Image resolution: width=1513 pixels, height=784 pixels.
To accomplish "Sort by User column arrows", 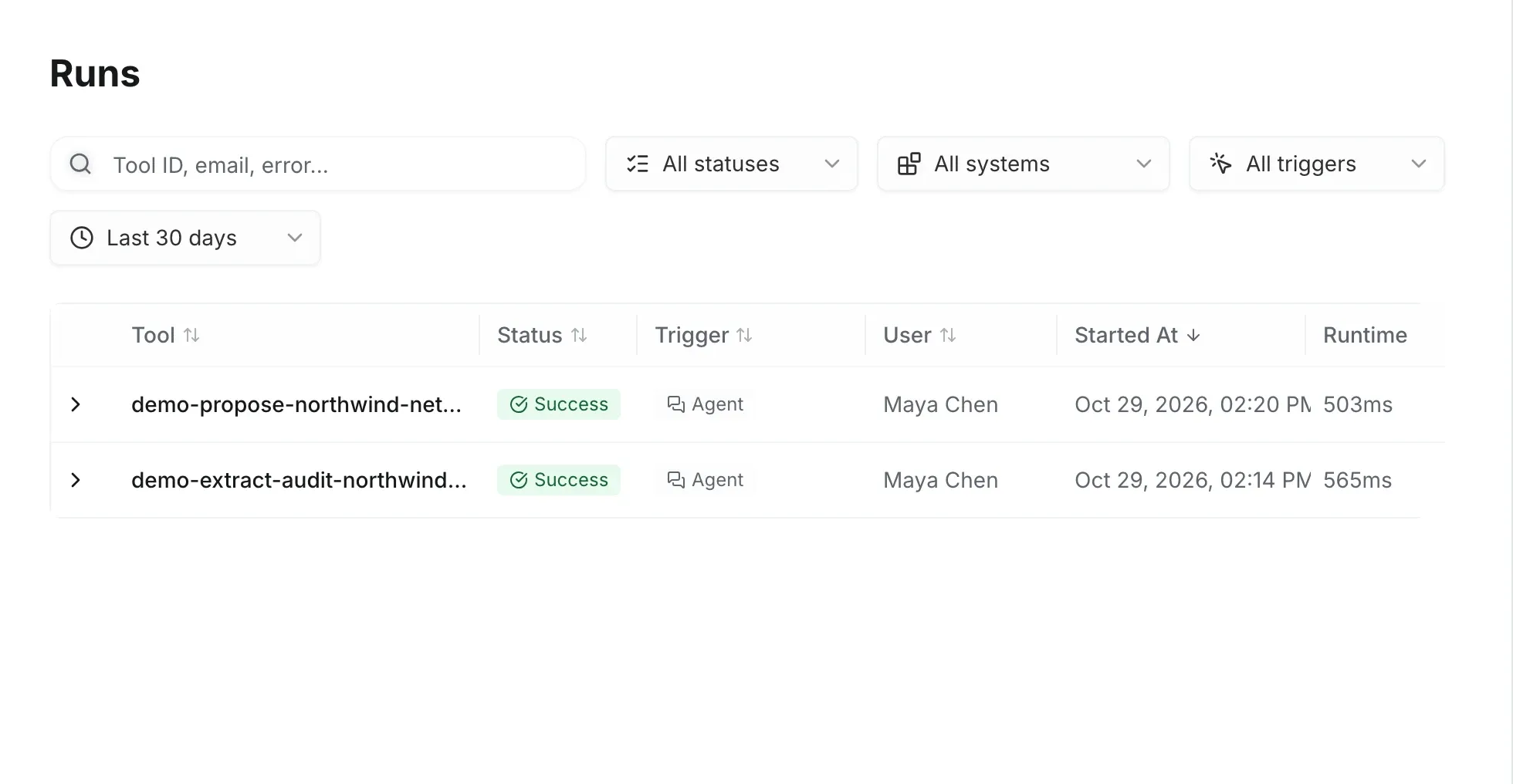I will click(x=948, y=335).
